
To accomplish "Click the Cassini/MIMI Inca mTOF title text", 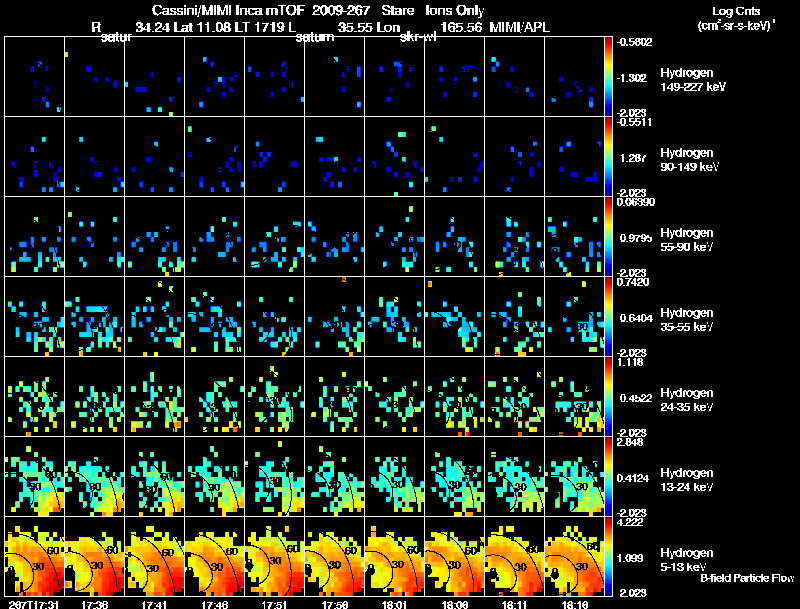I will point(228,10).
